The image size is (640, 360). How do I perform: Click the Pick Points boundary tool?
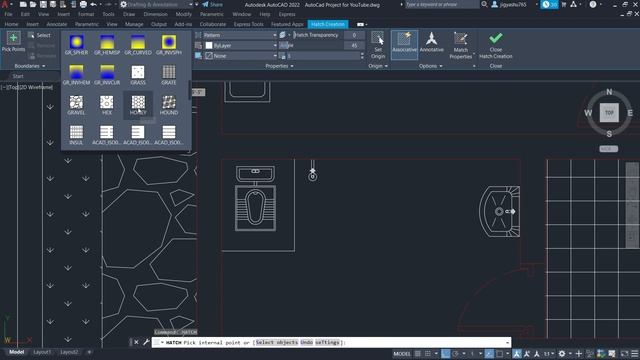(x=13, y=42)
